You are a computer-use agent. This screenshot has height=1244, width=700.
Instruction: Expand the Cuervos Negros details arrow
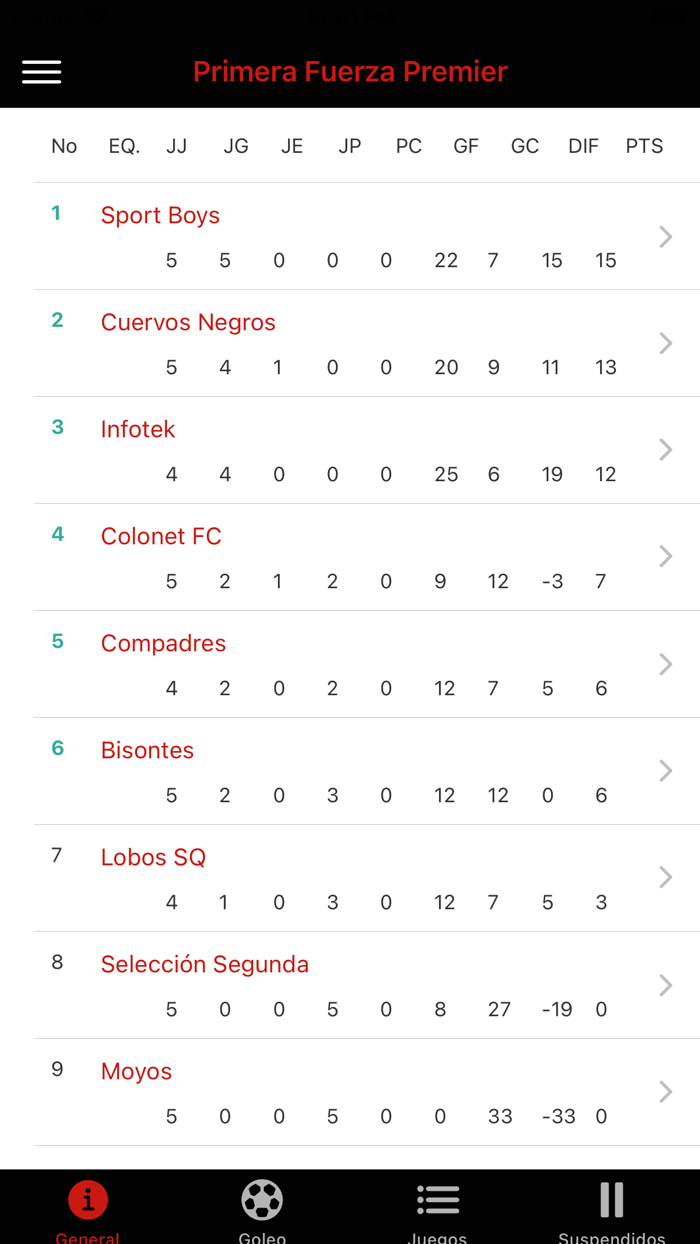664,343
